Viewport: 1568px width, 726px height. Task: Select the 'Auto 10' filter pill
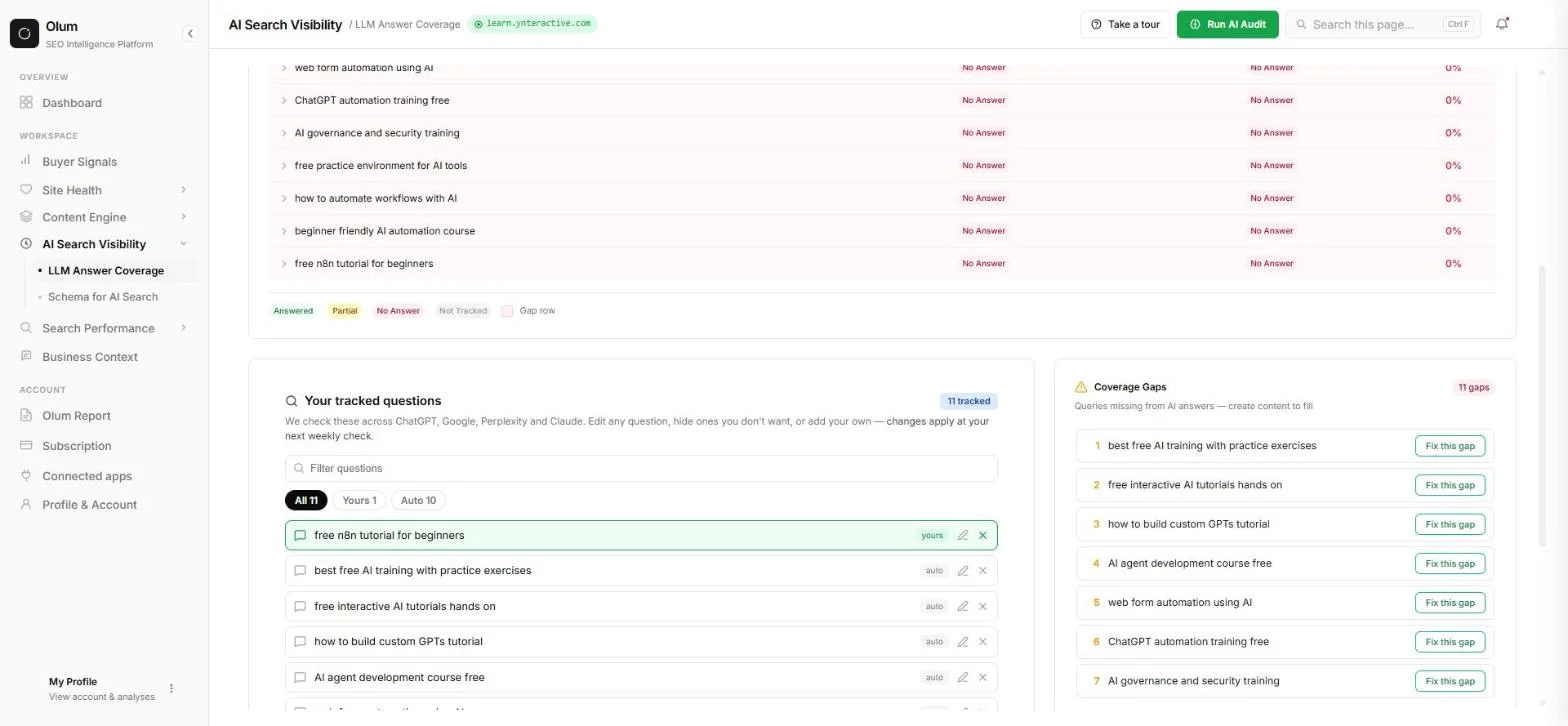coord(418,500)
